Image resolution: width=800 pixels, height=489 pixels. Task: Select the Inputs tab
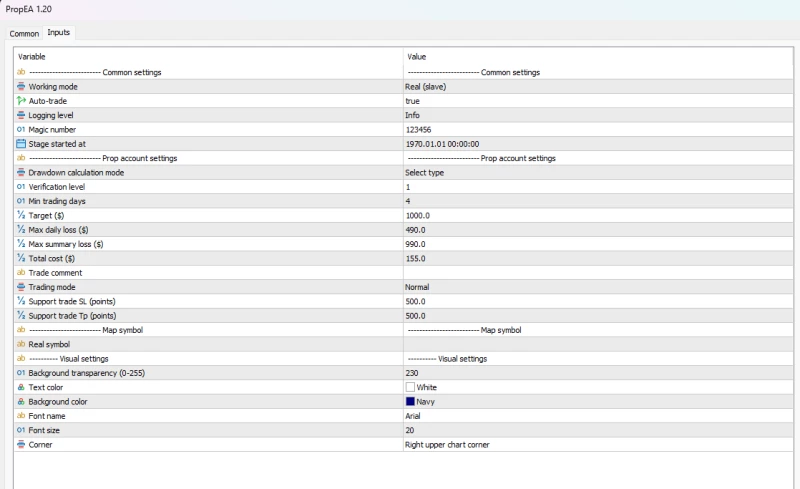click(x=59, y=33)
